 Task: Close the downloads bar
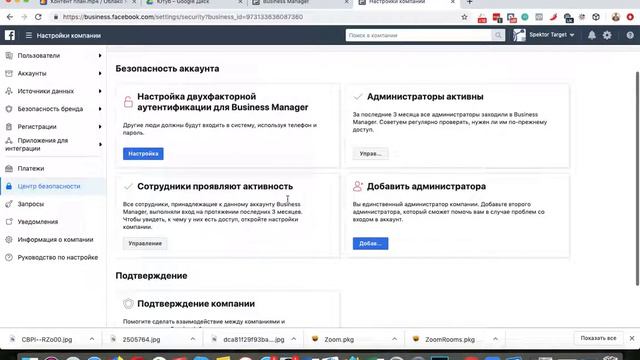632,338
